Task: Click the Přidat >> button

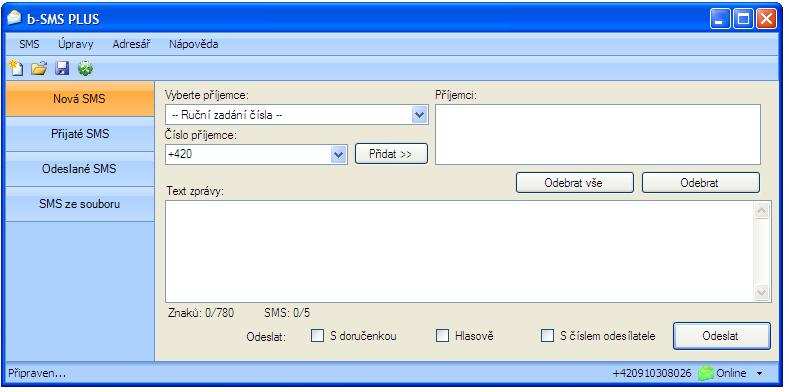Action: coord(391,154)
